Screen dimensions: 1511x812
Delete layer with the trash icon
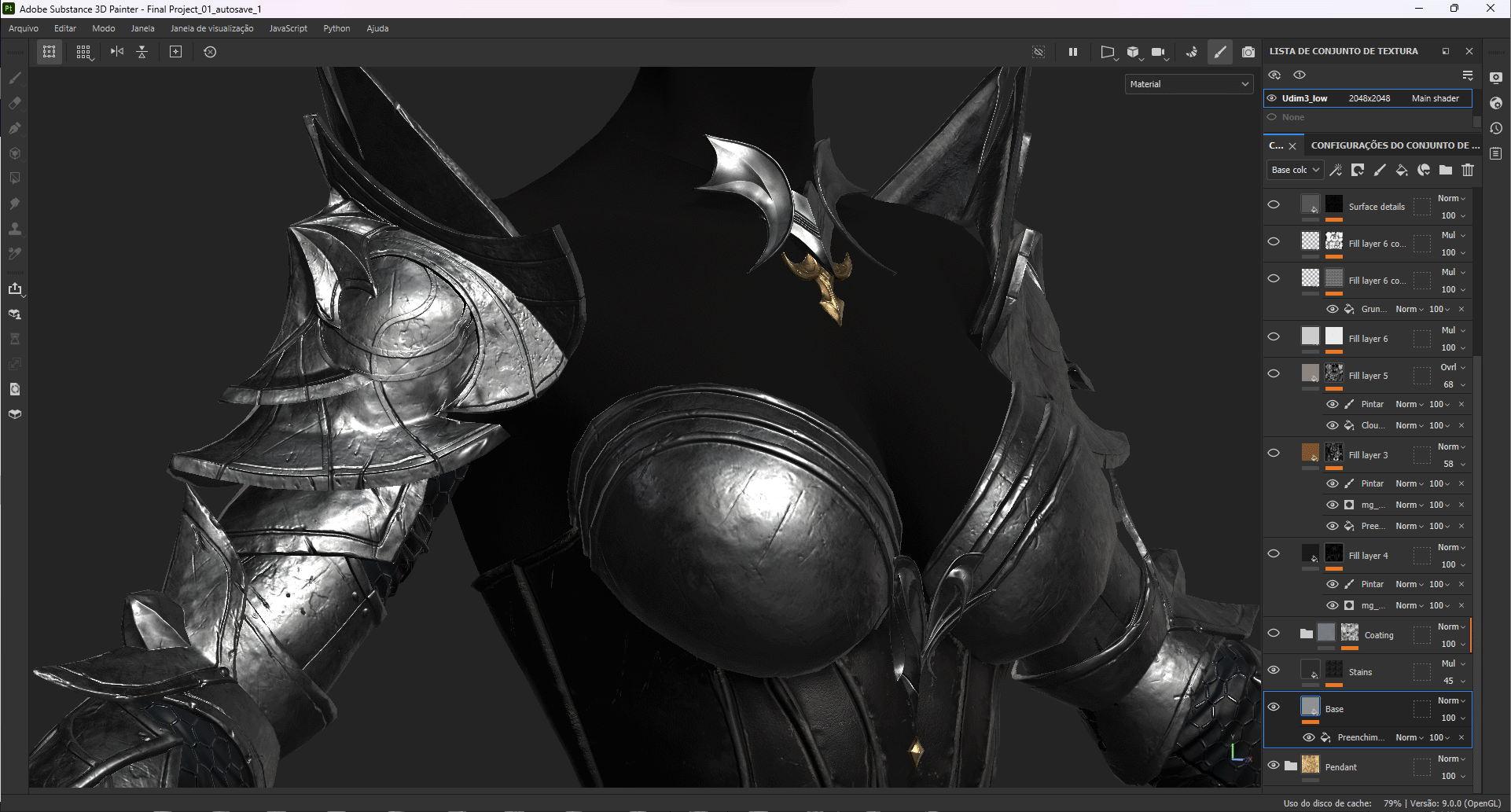point(1467,170)
